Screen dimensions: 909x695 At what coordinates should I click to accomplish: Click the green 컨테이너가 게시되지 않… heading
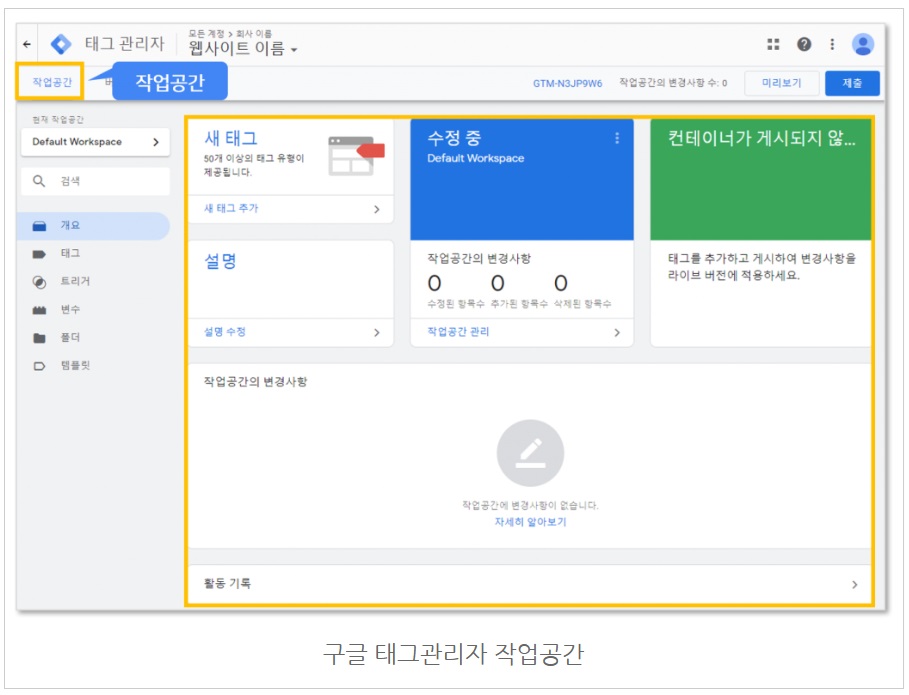pos(762,138)
